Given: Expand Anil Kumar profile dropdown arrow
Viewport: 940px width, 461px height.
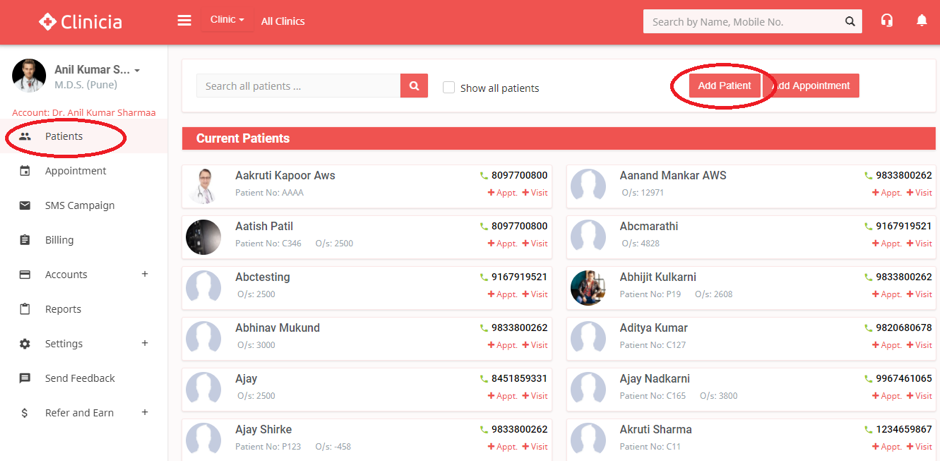Looking at the screenshot, I should tap(137, 71).
